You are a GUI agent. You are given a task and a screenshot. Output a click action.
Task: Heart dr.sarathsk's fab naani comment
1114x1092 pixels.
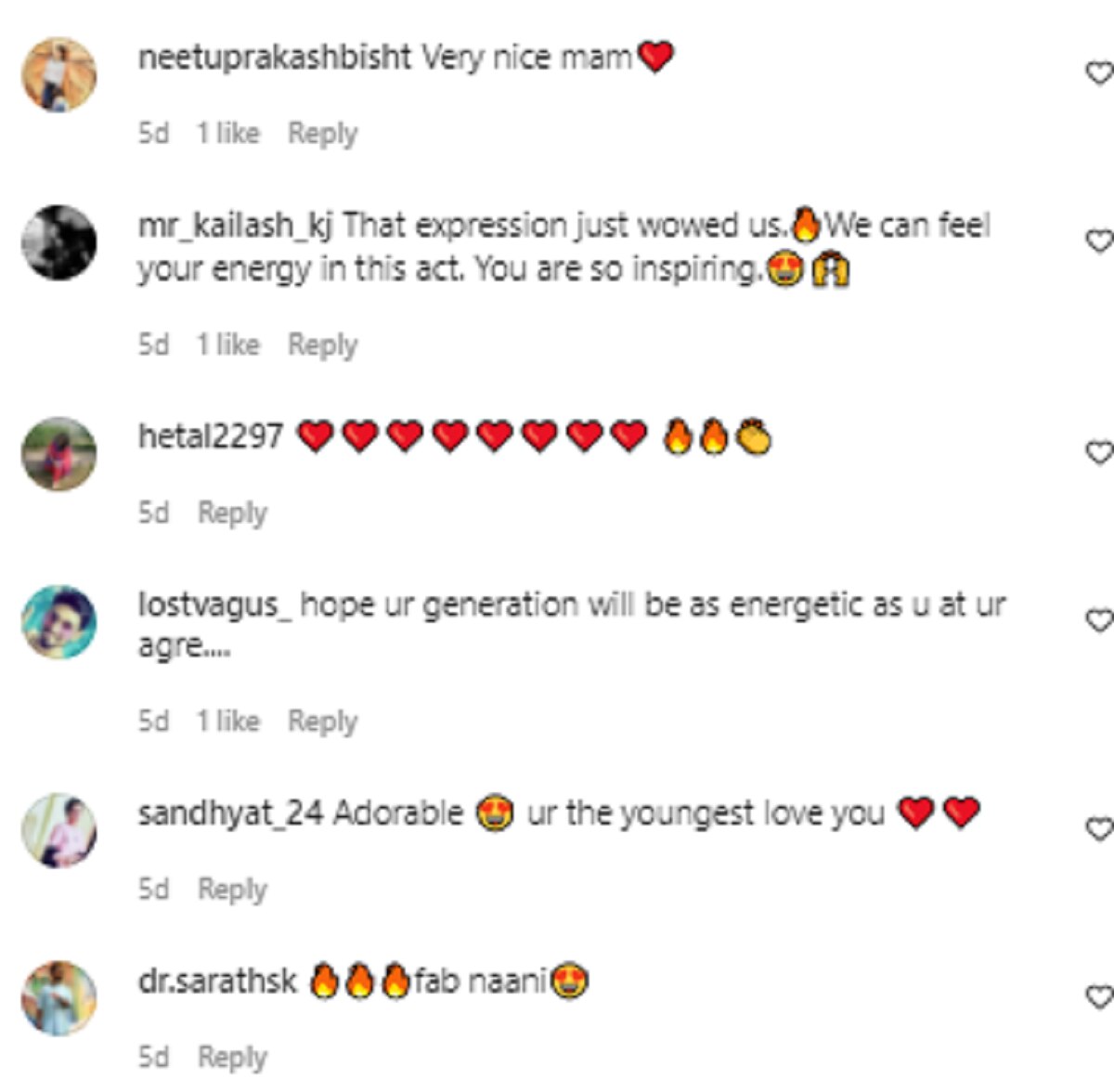click(1099, 996)
